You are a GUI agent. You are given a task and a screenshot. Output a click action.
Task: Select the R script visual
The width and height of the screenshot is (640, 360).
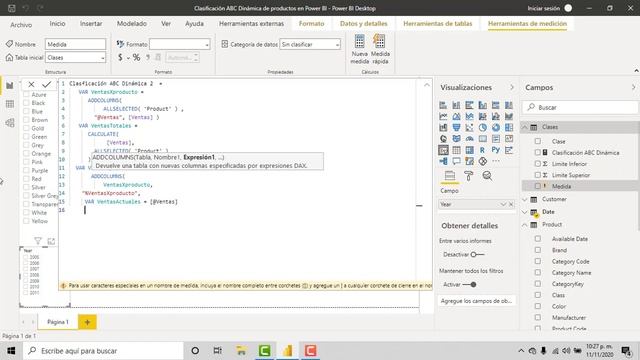click(x=482, y=150)
